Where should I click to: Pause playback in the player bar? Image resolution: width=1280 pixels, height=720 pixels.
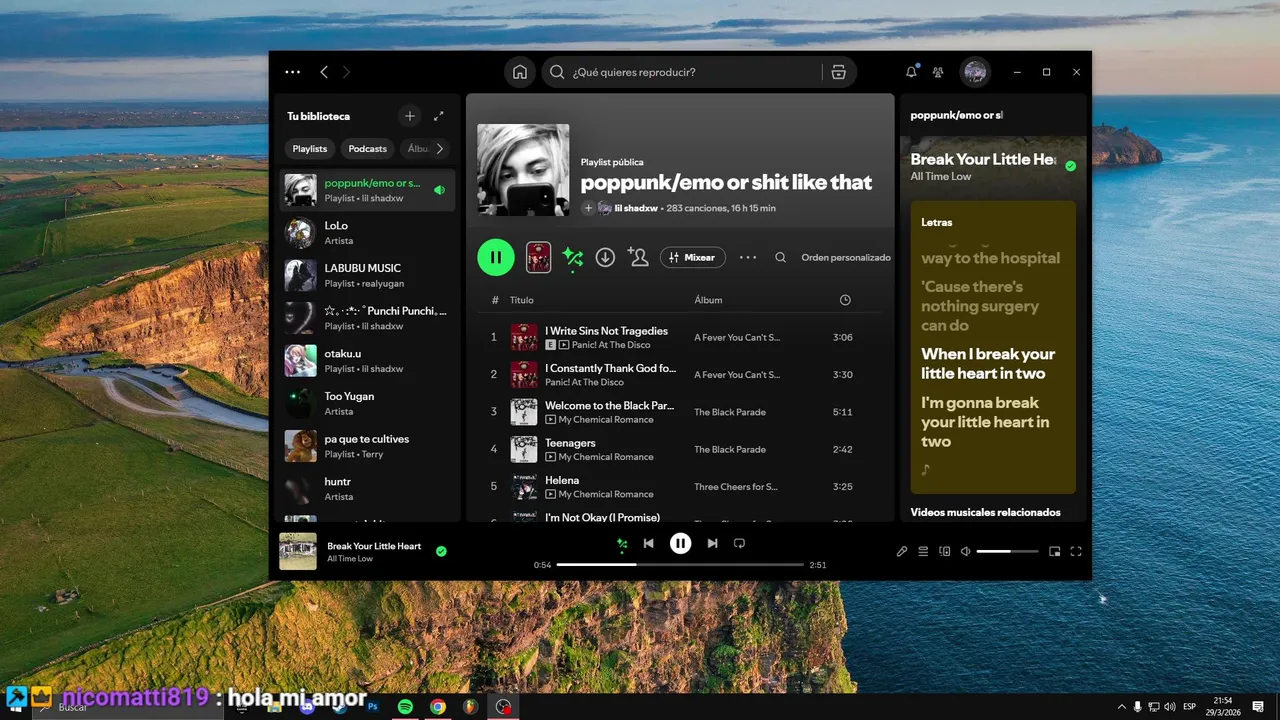pyautogui.click(x=680, y=543)
